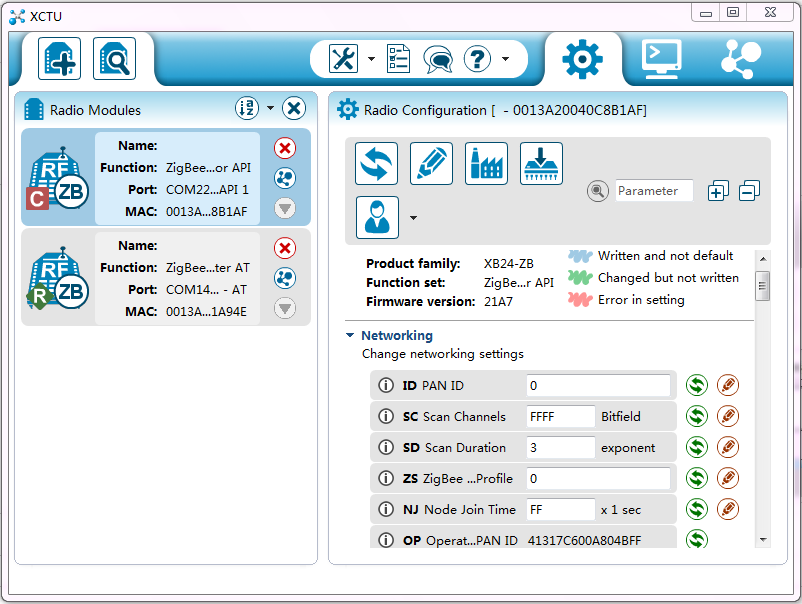Click the Update firmware download icon
This screenshot has height=604, width=802.
[541, 164]
